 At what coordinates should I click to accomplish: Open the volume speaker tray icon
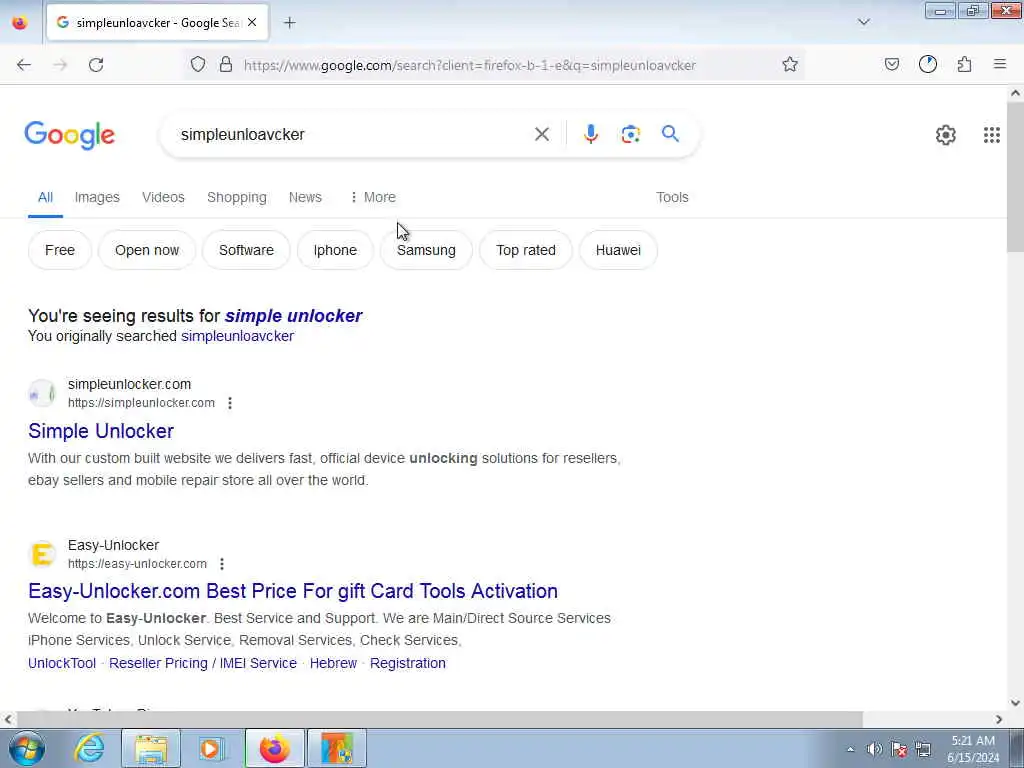[874, 749]
